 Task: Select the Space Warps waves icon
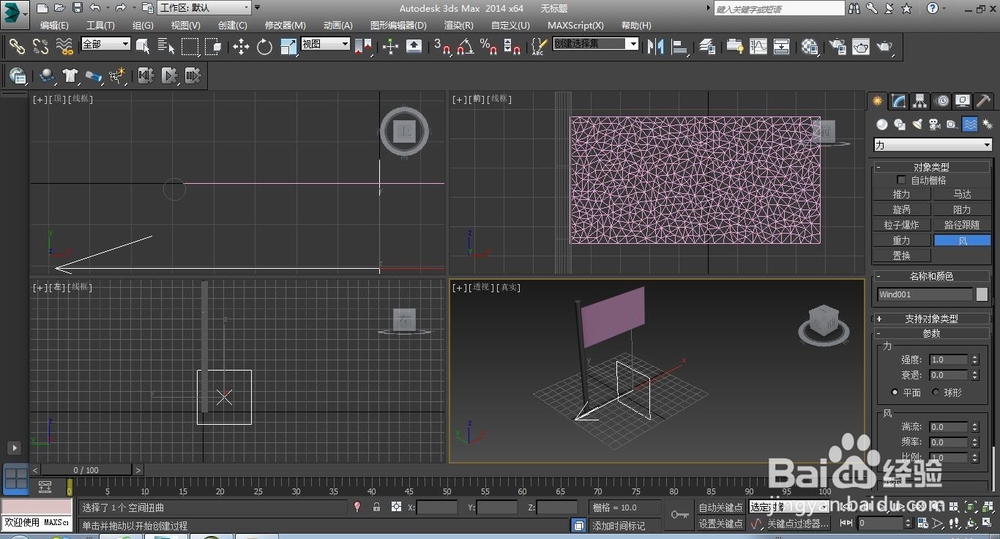point(969,124)
